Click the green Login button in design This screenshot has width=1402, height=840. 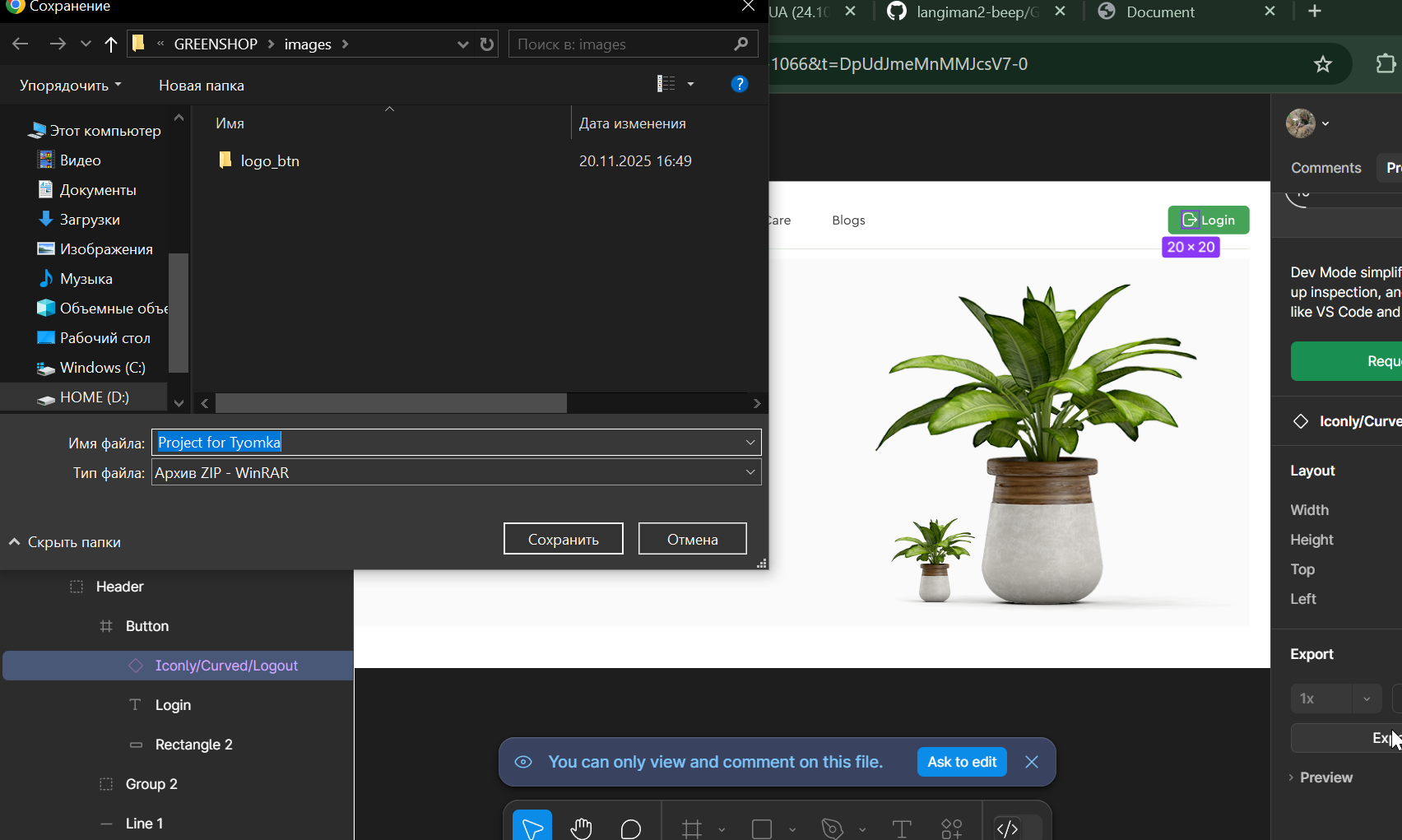(1209, 220)
